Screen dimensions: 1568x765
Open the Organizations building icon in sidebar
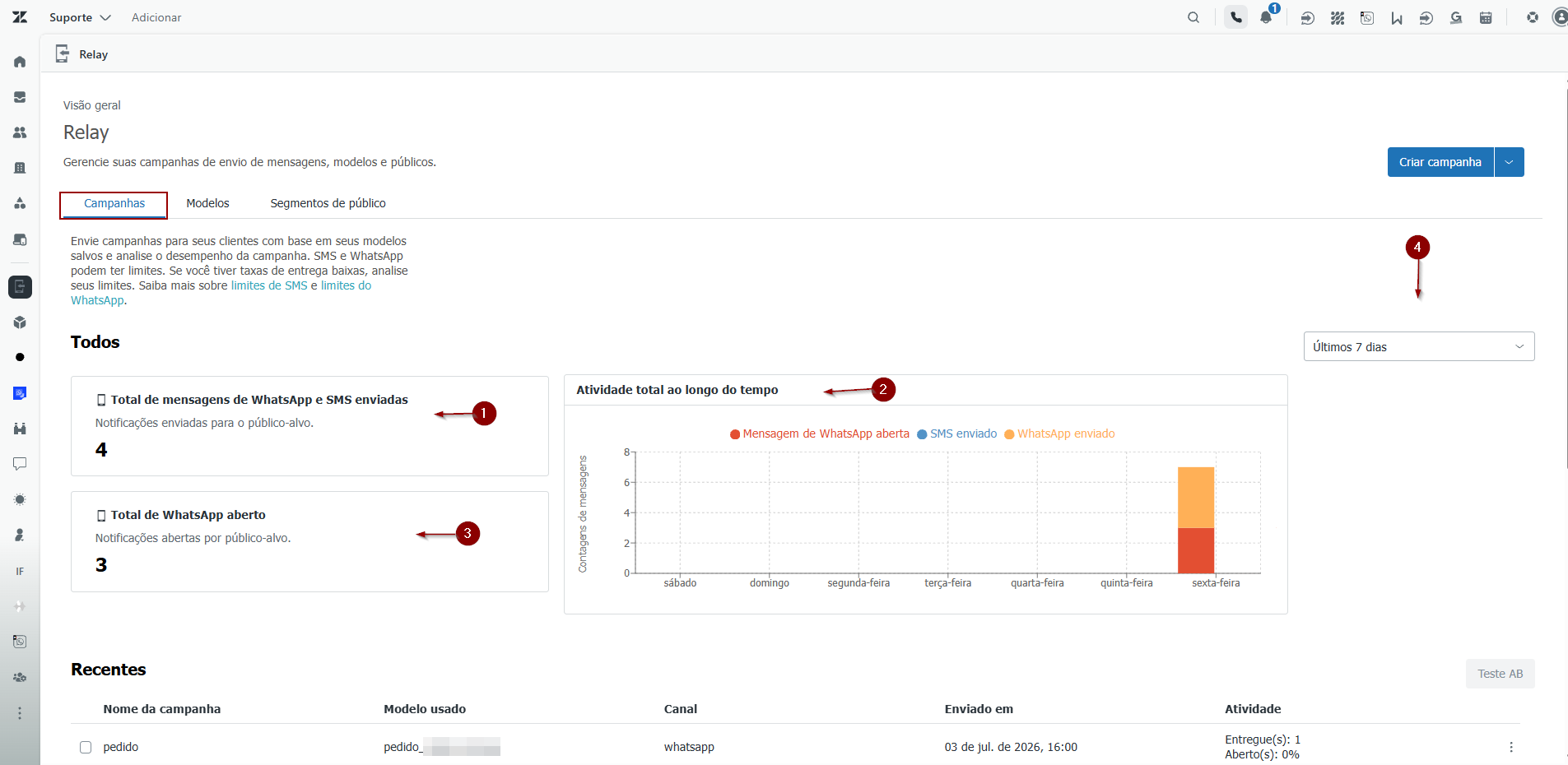click(x=20, y=168)
